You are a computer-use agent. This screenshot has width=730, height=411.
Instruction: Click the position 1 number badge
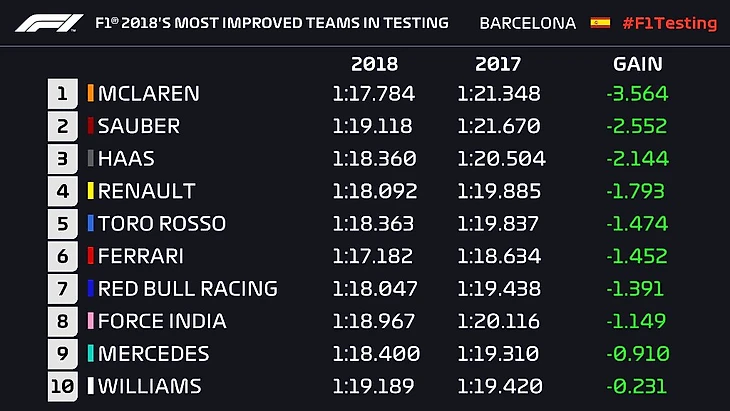(x=62, y=94)
